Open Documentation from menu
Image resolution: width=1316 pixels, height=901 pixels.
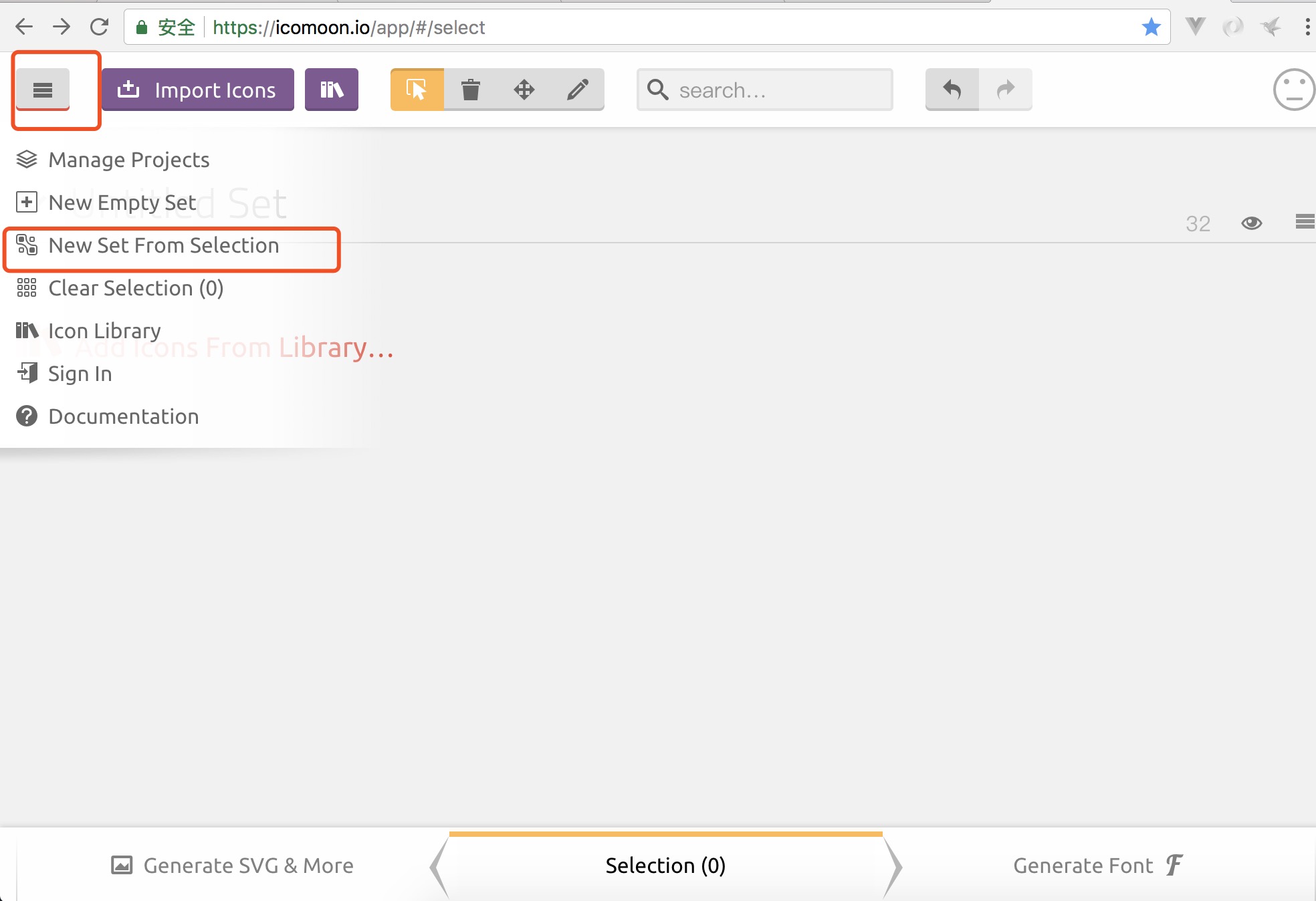pyautogui.click(x=108, y=416)
